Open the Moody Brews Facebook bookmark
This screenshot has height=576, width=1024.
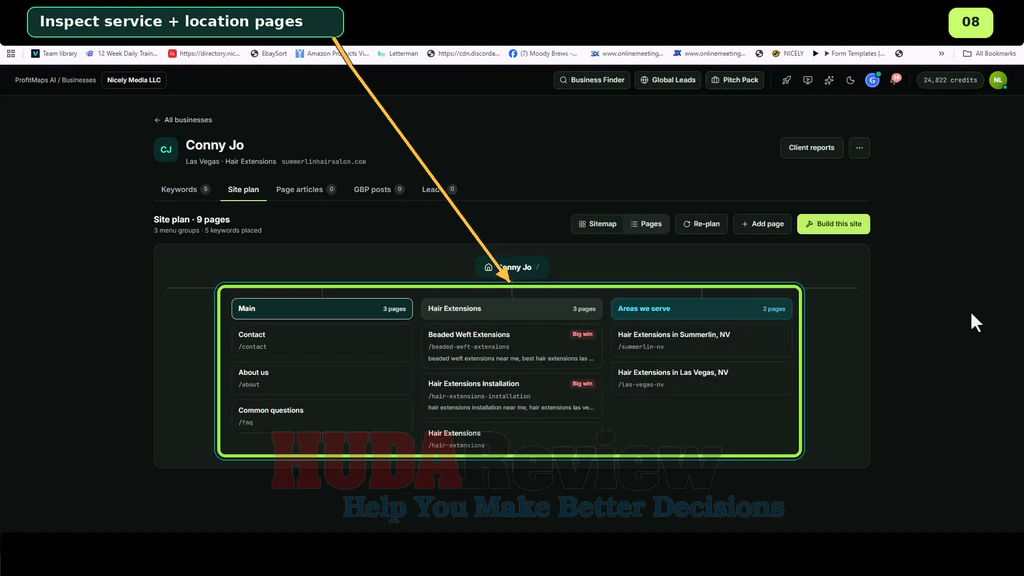point(543,54)
